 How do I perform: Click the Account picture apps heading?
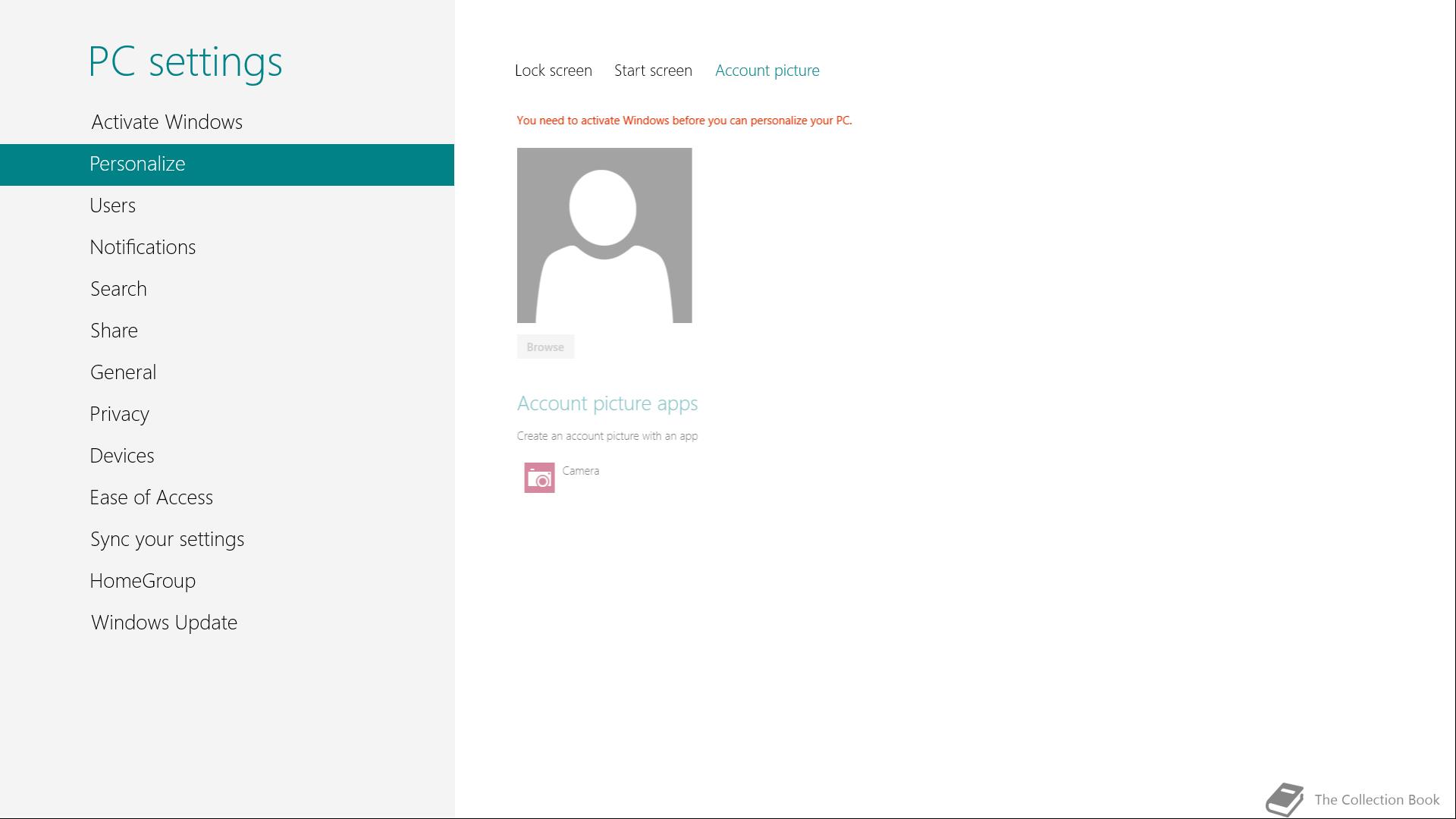tap(607, 404)
